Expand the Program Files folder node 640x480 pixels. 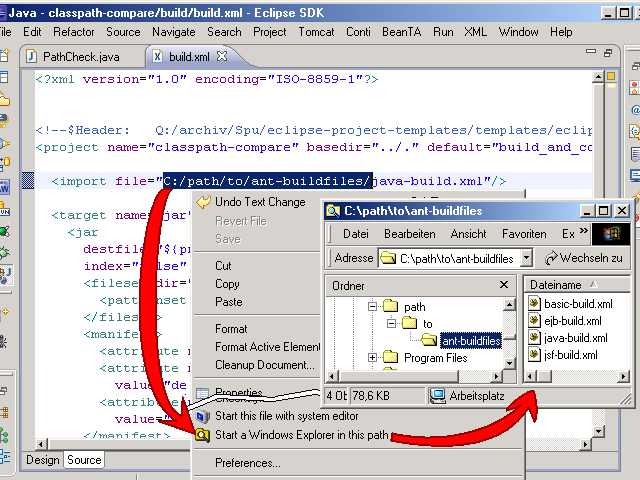click(x=372, y=358)
